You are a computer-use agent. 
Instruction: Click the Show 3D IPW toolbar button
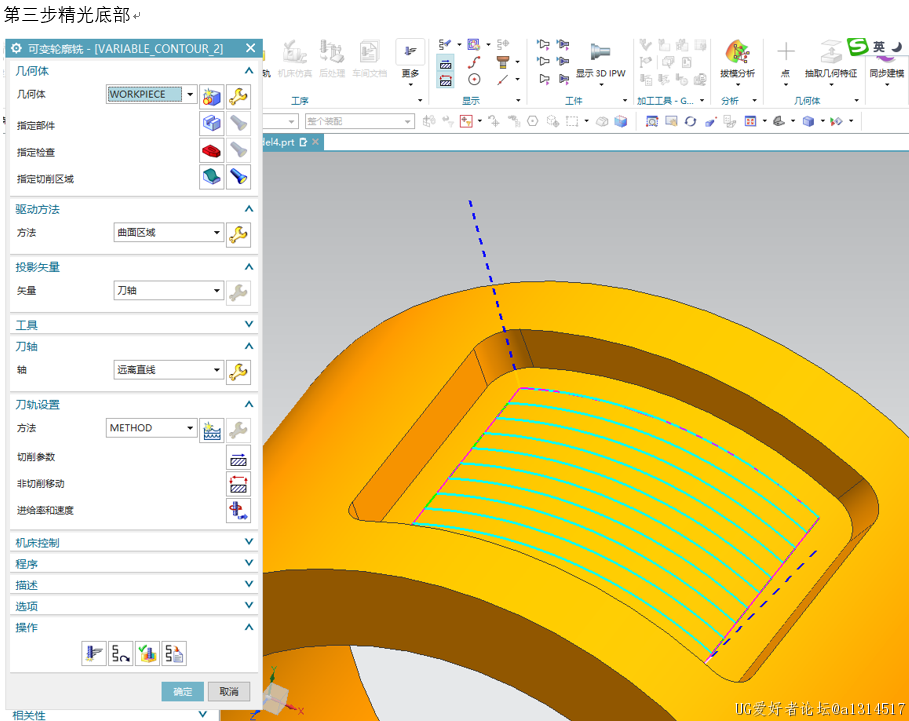click(x=600, y=60)
